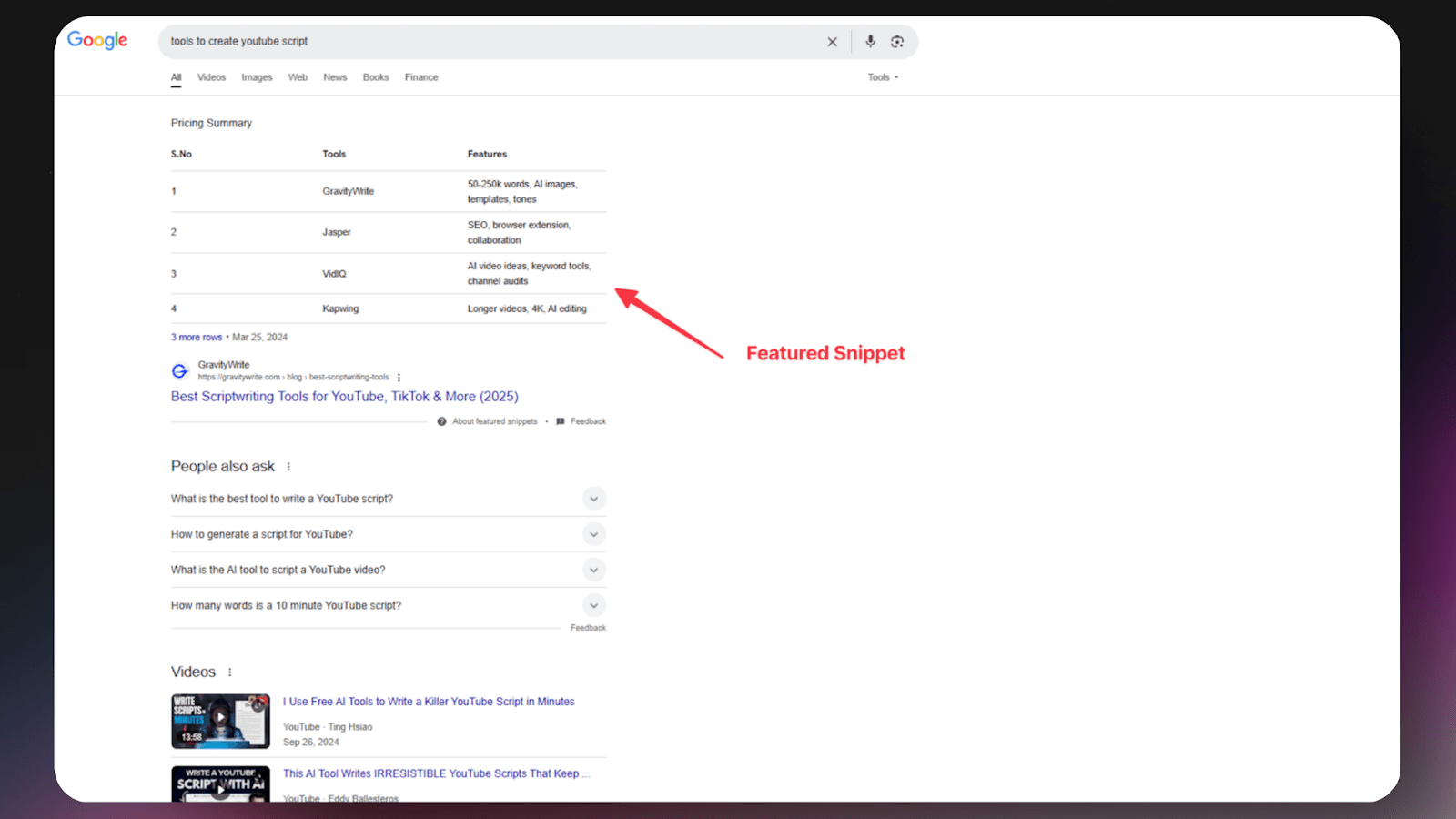Click the About featured snippets question icon
Viewport: 1456px width, 819px height.
click(441, 421)
